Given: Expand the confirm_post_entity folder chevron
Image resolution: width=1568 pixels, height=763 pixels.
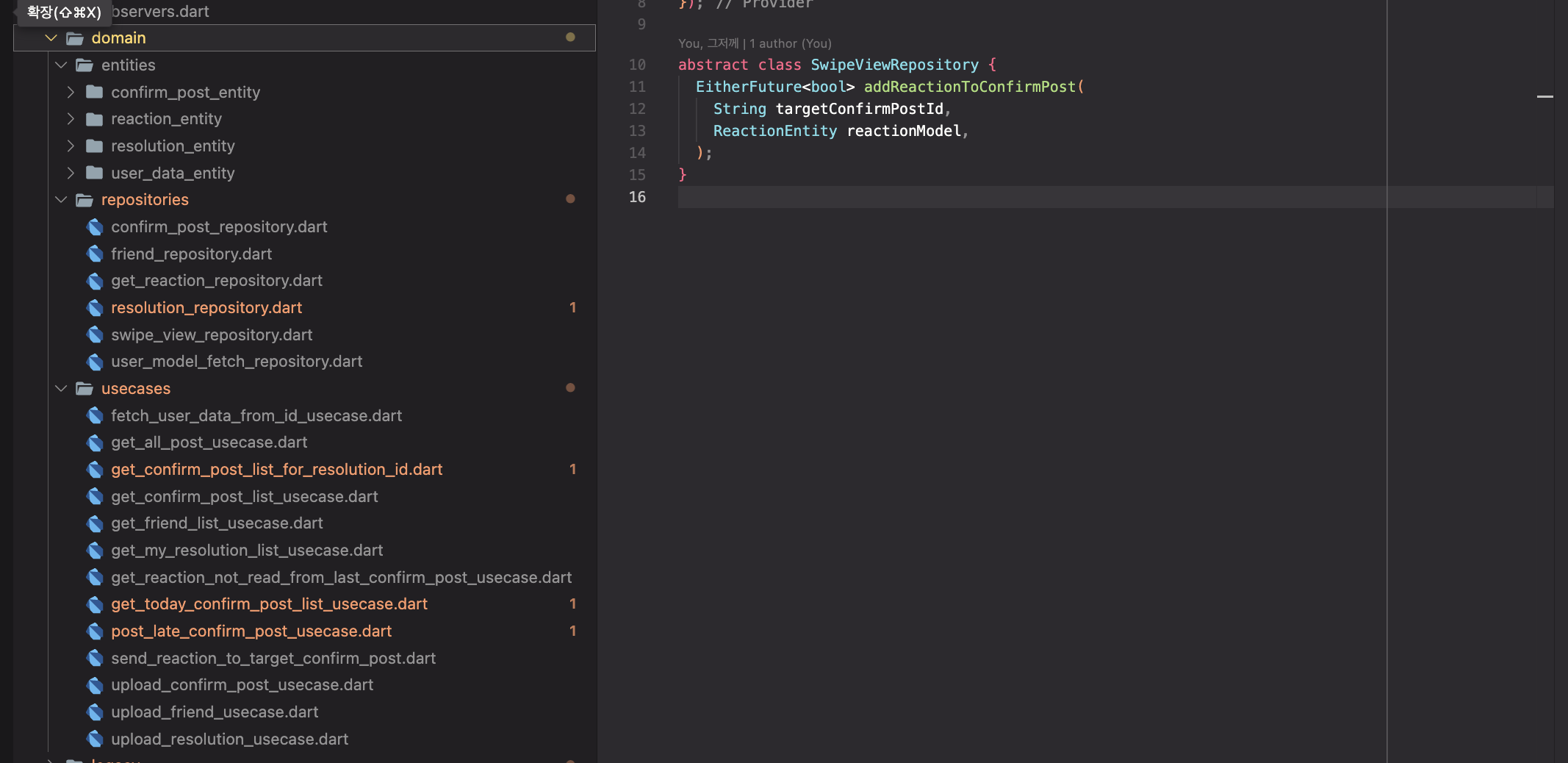Looking at the screenshot, I should point(71,92).
